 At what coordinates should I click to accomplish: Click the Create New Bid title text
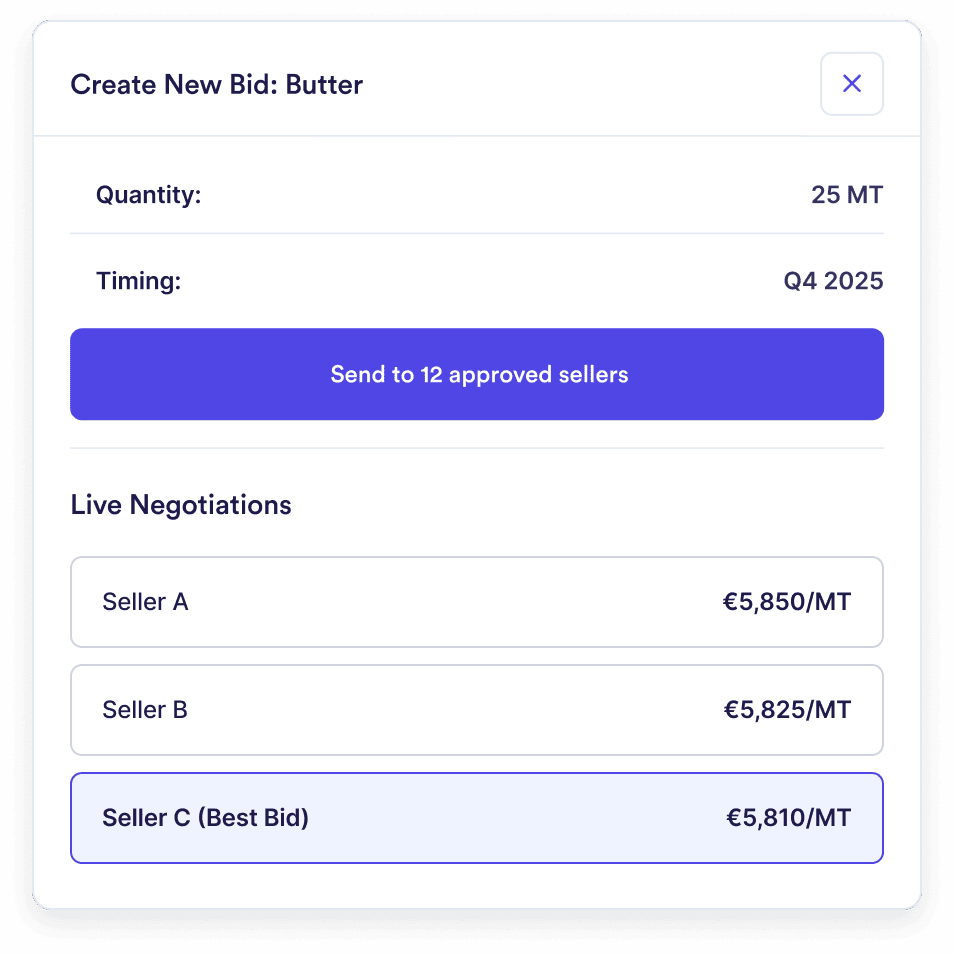click(174, 85)
